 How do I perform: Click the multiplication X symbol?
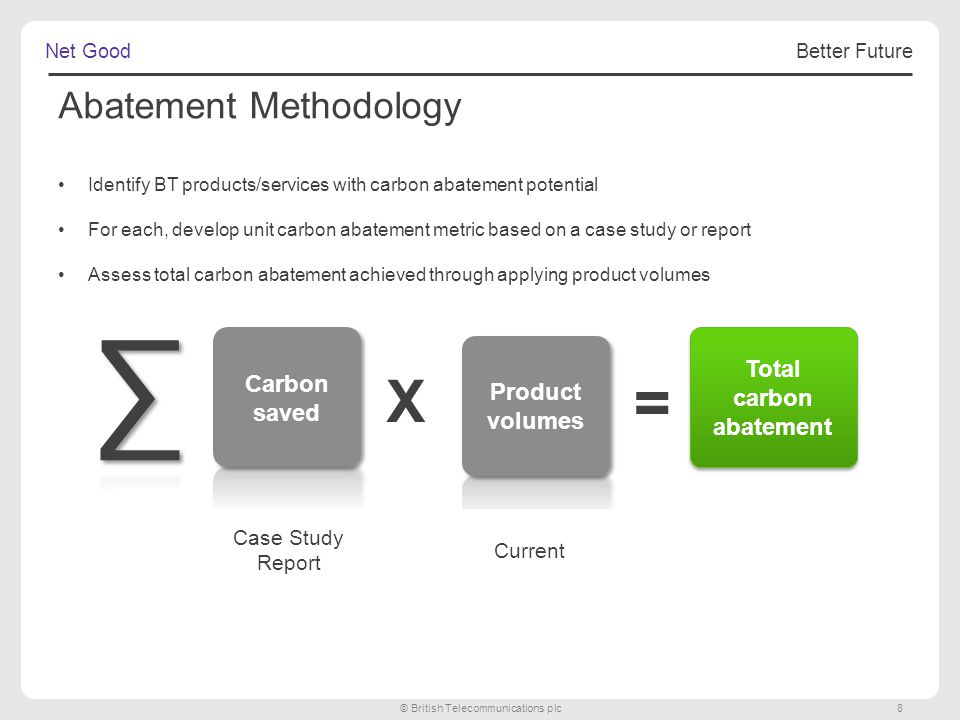[x=405, y=402]
